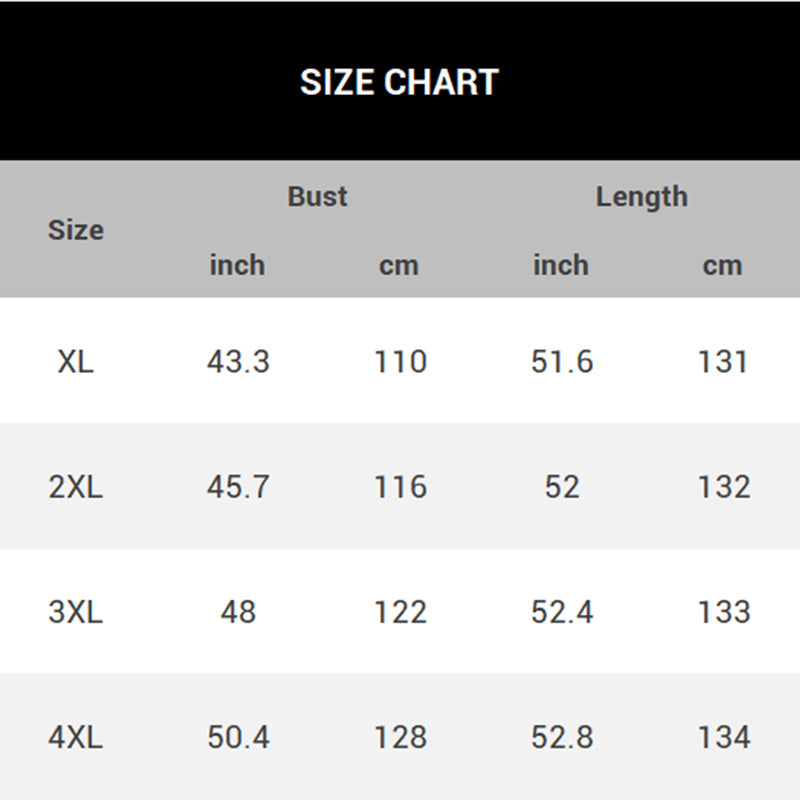Image resolution: width=800 pixels, height=800 pixels.
Task: Click the Bust column header
Action: pos(318,197)
